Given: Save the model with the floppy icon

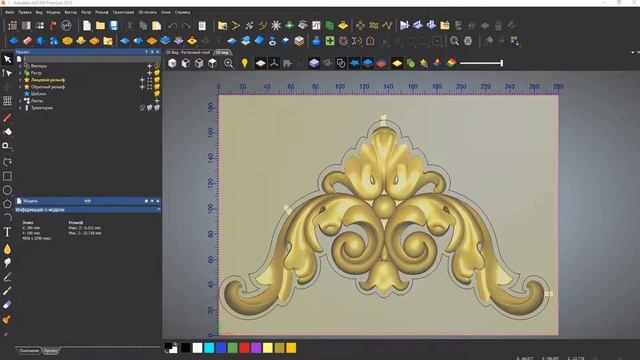Looking at the screenshot, I should [x=114, y=26].
